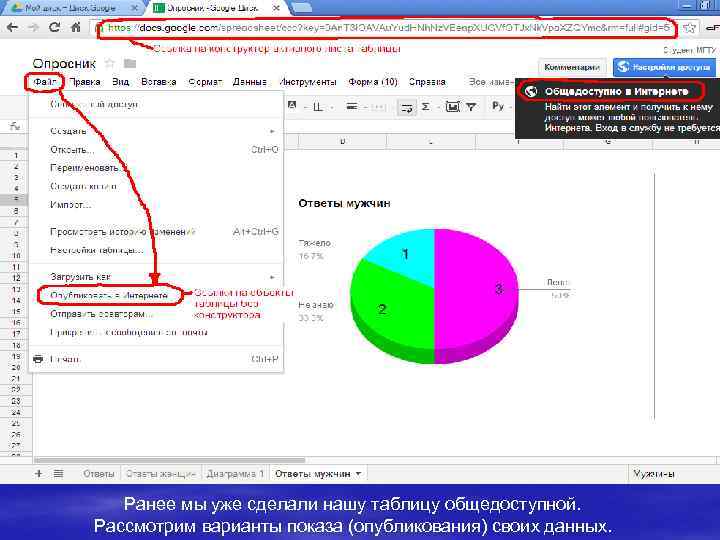Click the browser Home icon

click(x=76, y=27)
